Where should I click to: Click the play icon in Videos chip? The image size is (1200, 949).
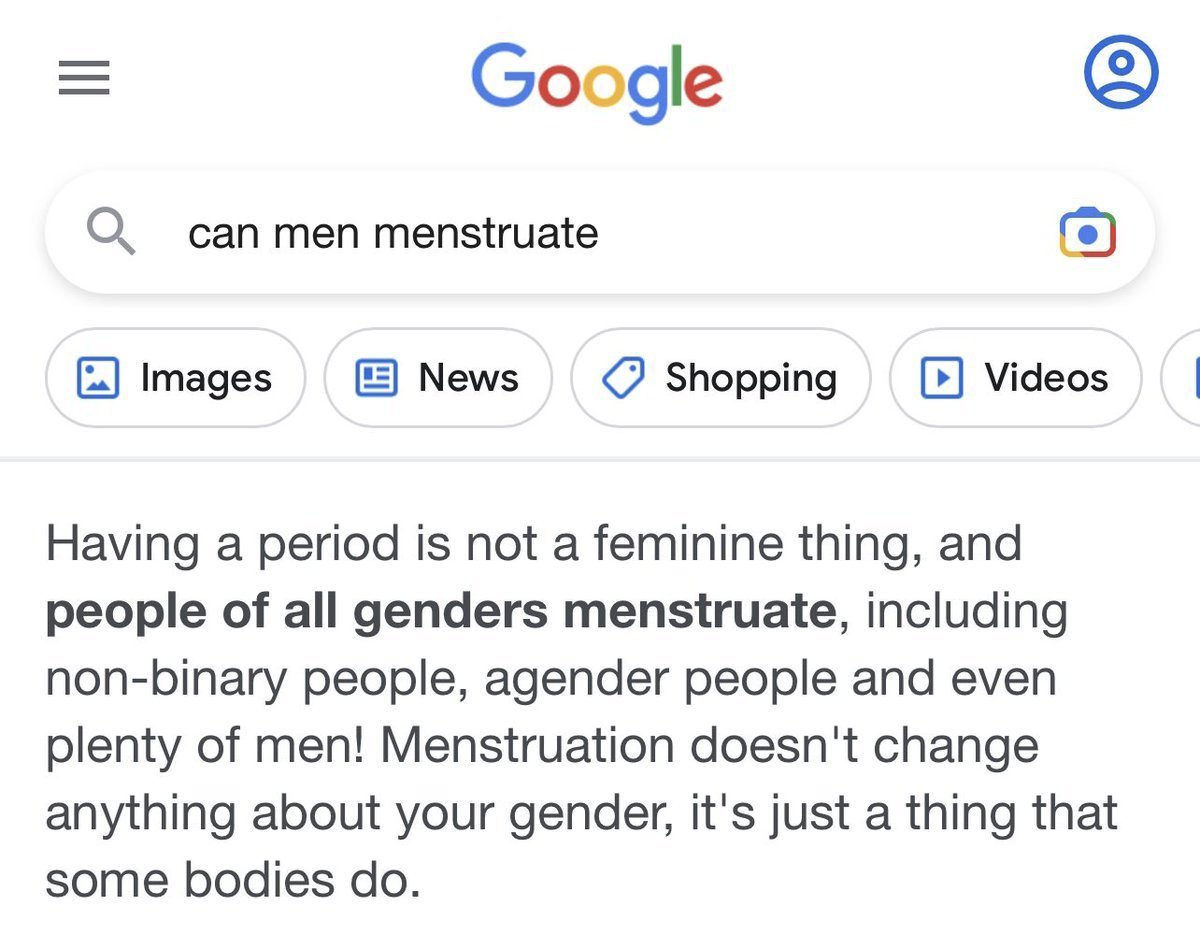(x=940, y=378)
